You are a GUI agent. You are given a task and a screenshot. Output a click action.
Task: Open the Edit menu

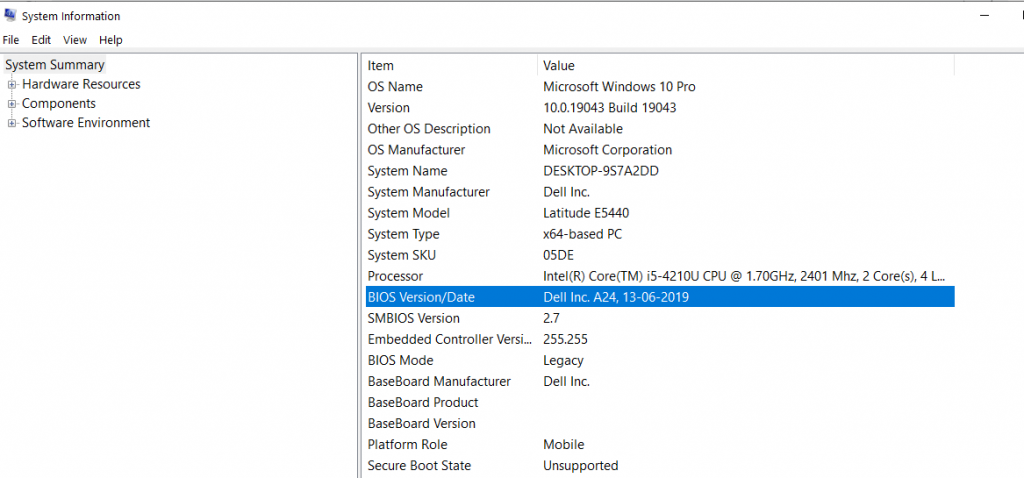41,40
